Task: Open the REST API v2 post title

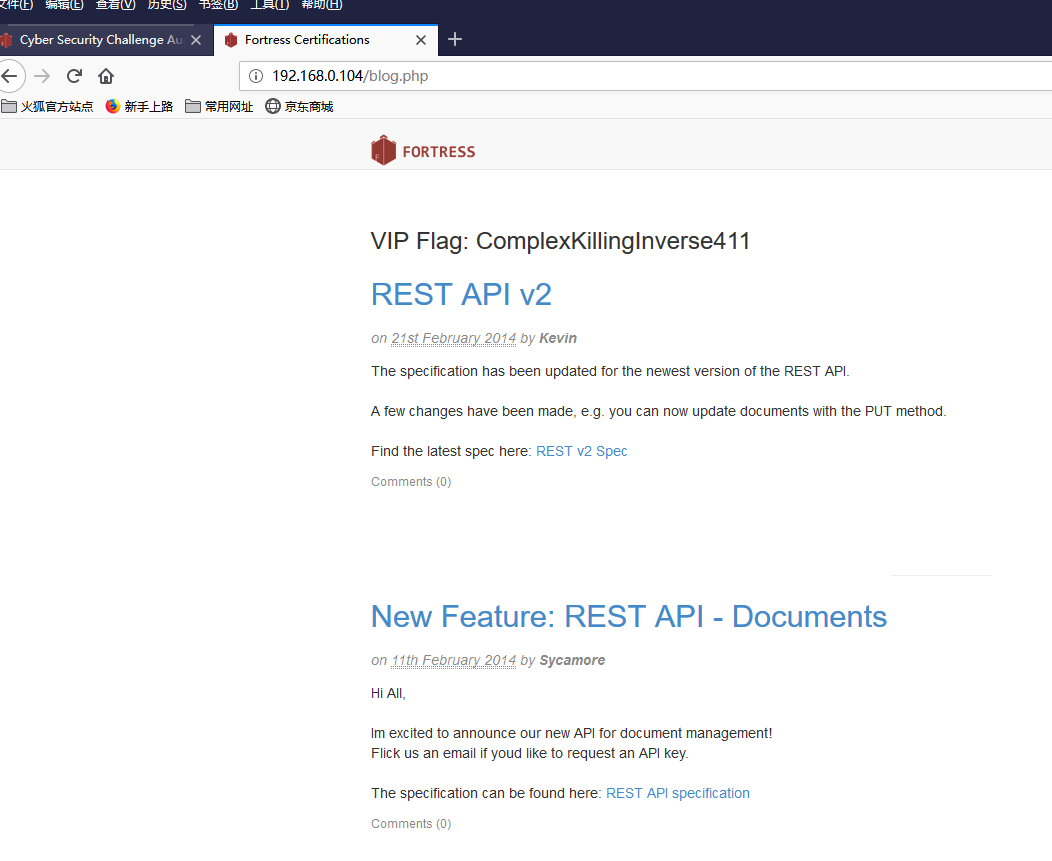Action: (x=461, y=295)
